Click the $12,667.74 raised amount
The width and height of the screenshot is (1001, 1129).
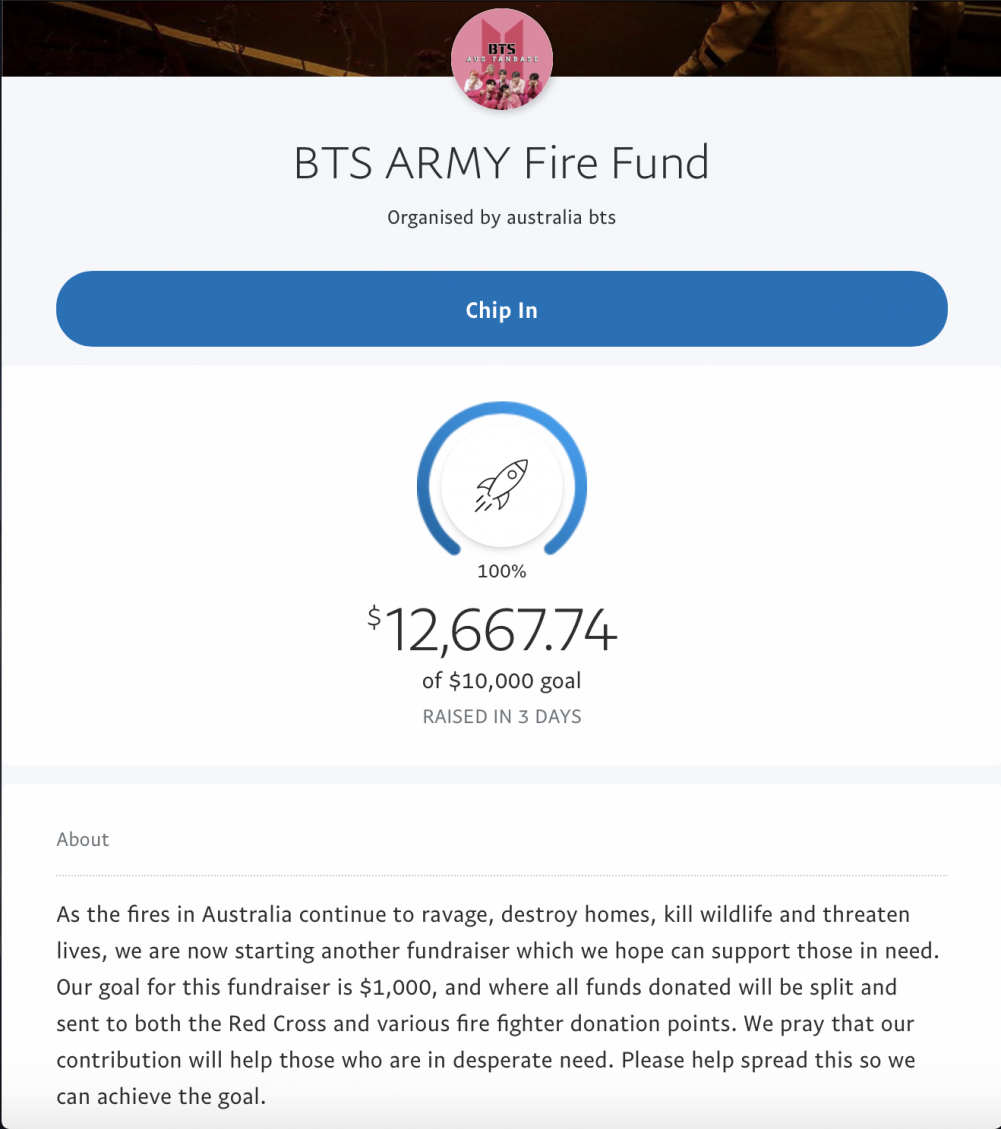pyautogui.click(x=492, y=630)
